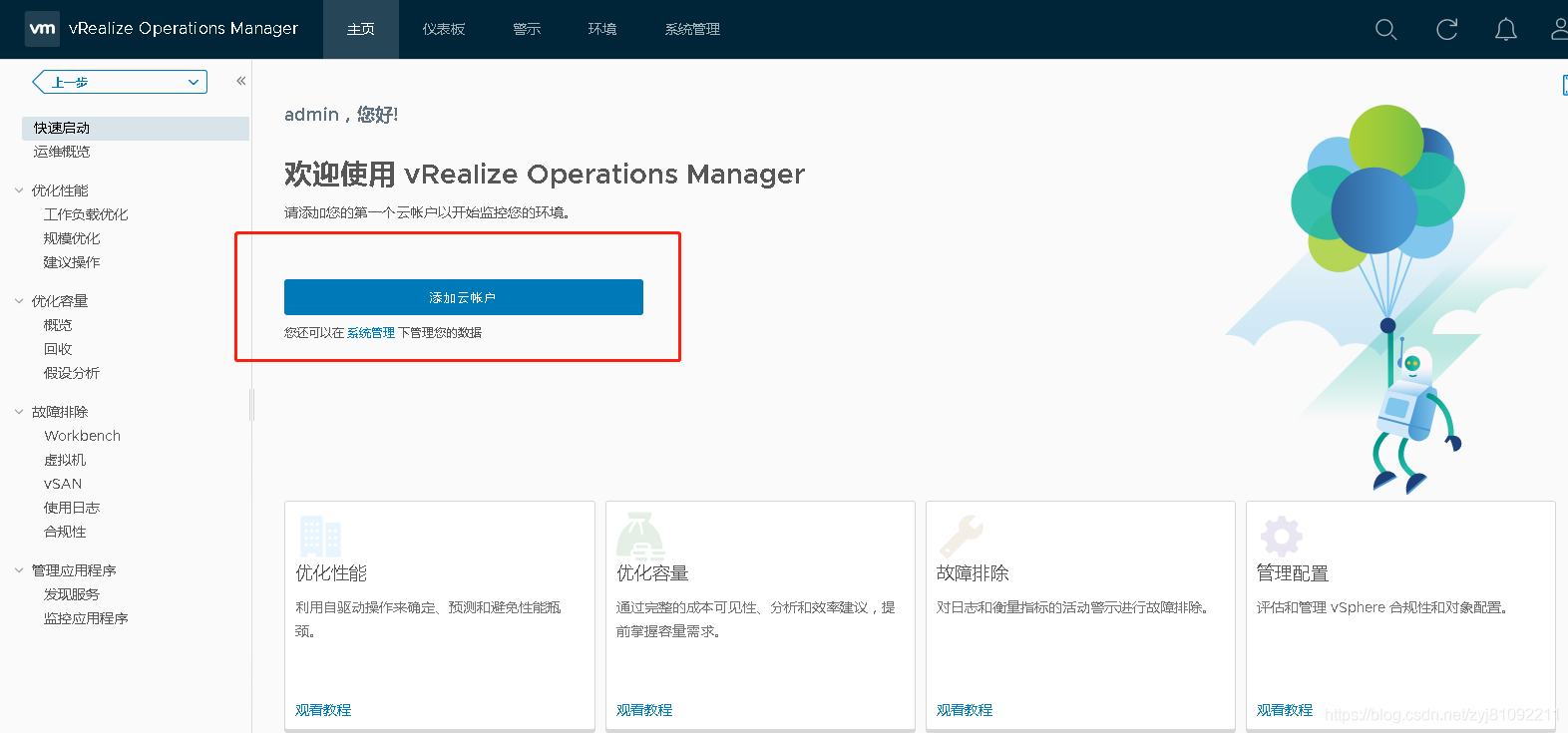
Task: Open 监控应用程序 in the sidebar
Action: click(86, 618)
